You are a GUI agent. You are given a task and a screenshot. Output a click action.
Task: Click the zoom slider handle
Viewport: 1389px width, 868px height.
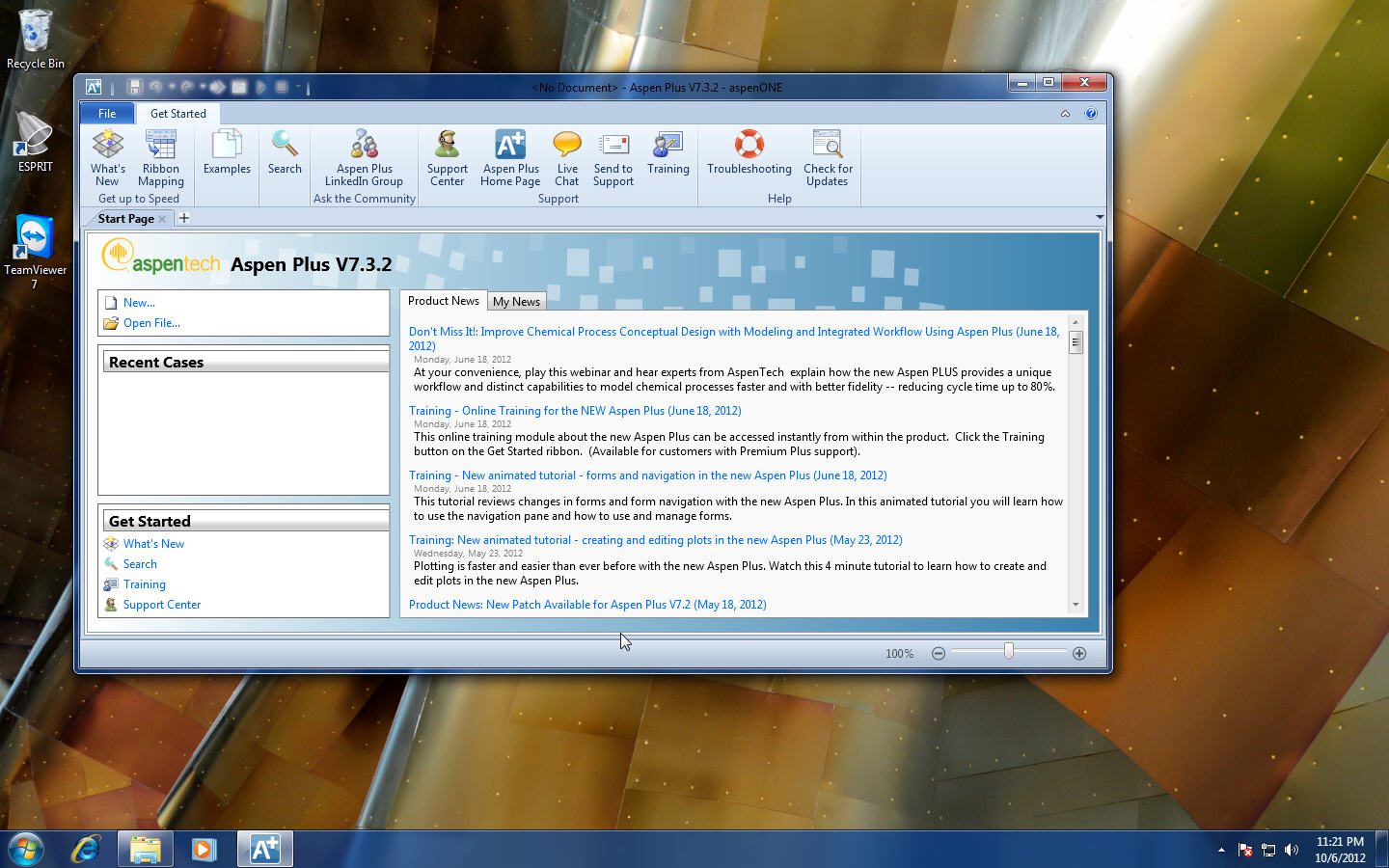pyautogui.click(x=1009, y=652)
